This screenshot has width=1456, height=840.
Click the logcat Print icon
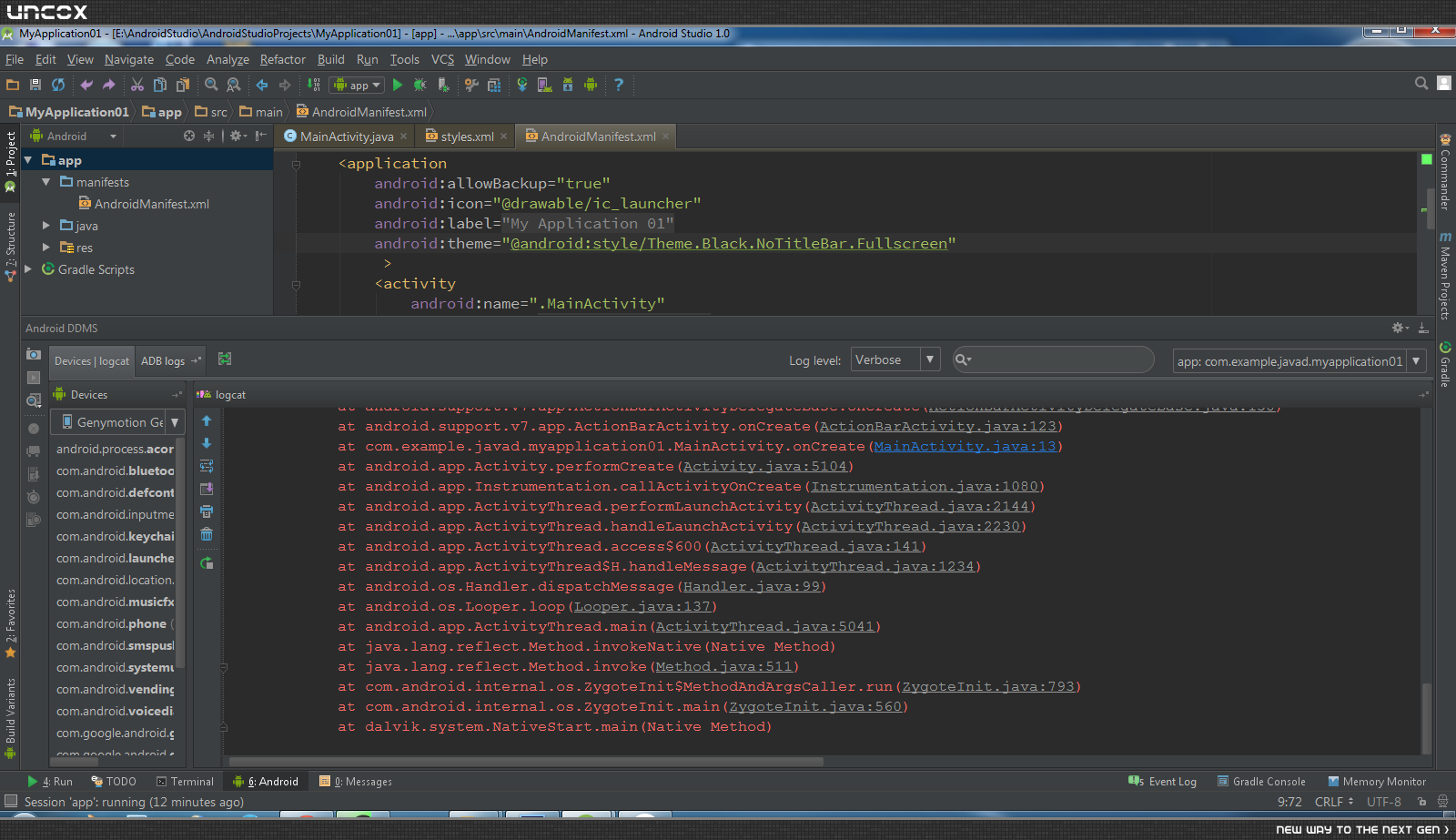(x=207, y=511)
